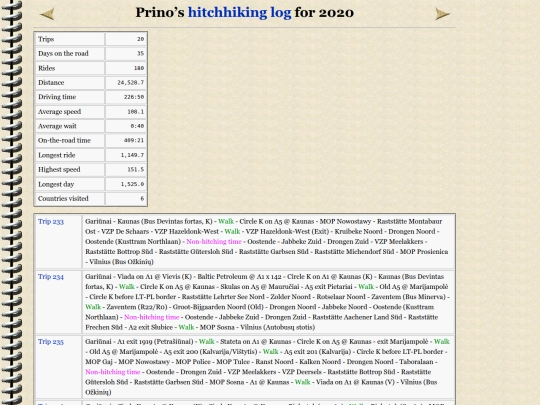Viewport: 540px width, 405px height.
Task: Click the distance value 24,528.7
Action: [x=131, y=83]
